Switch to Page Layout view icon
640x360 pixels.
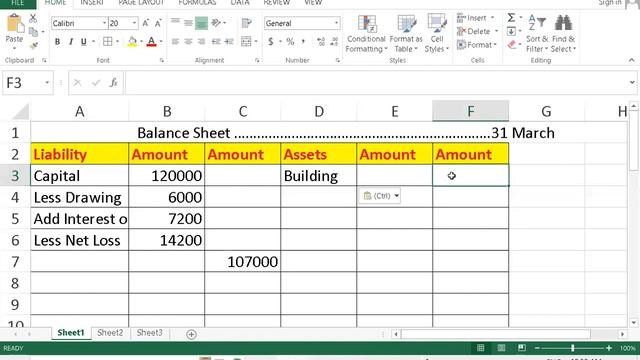click(x=501, y=348)
